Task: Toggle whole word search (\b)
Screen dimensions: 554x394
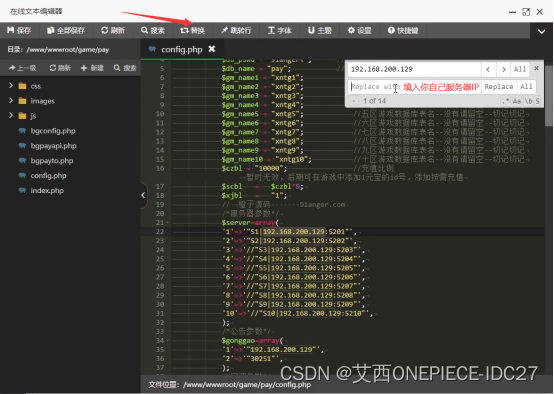Action: coord(529,101)
